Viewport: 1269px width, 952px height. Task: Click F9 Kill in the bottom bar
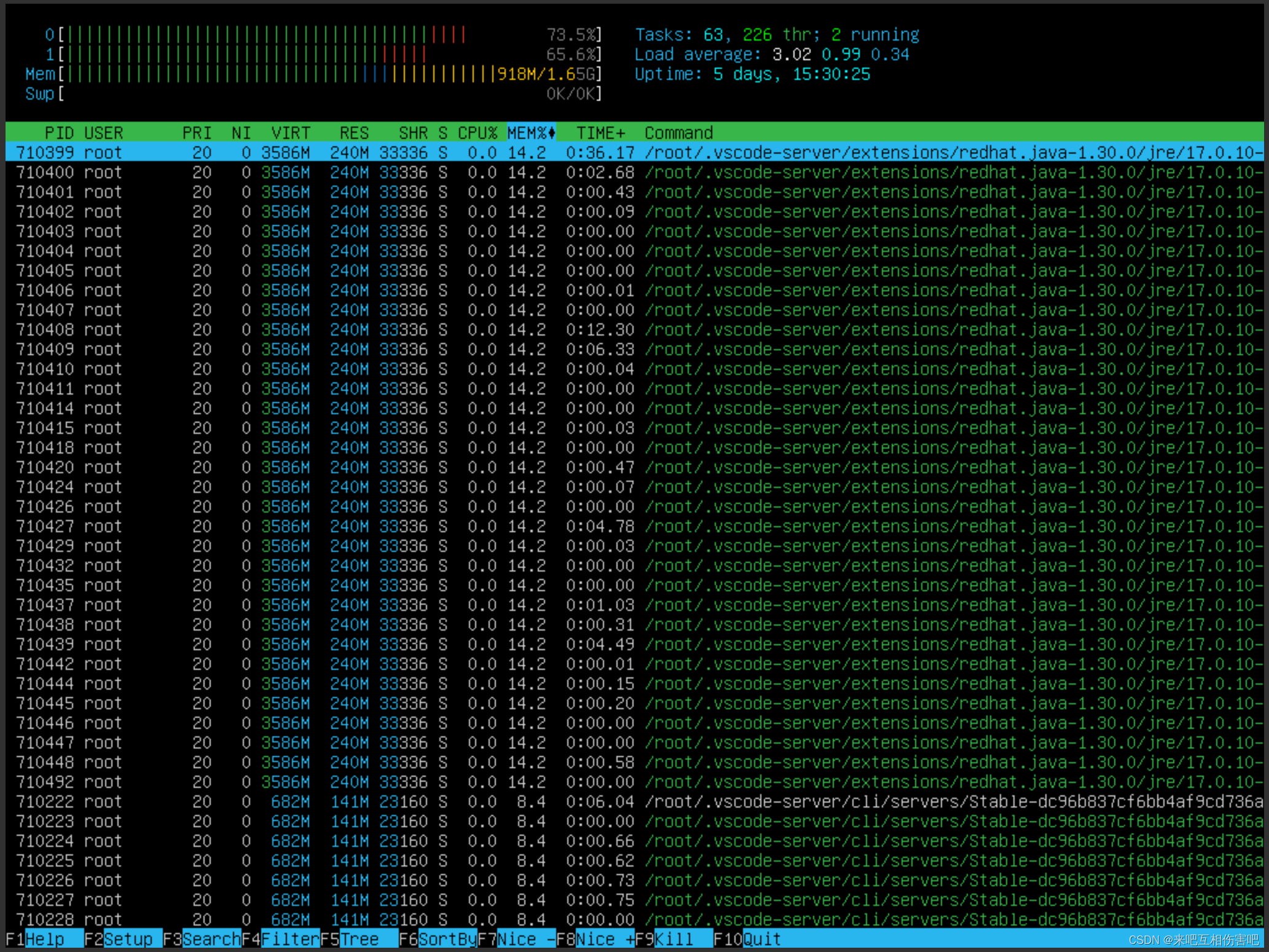[x=673, y=939]
